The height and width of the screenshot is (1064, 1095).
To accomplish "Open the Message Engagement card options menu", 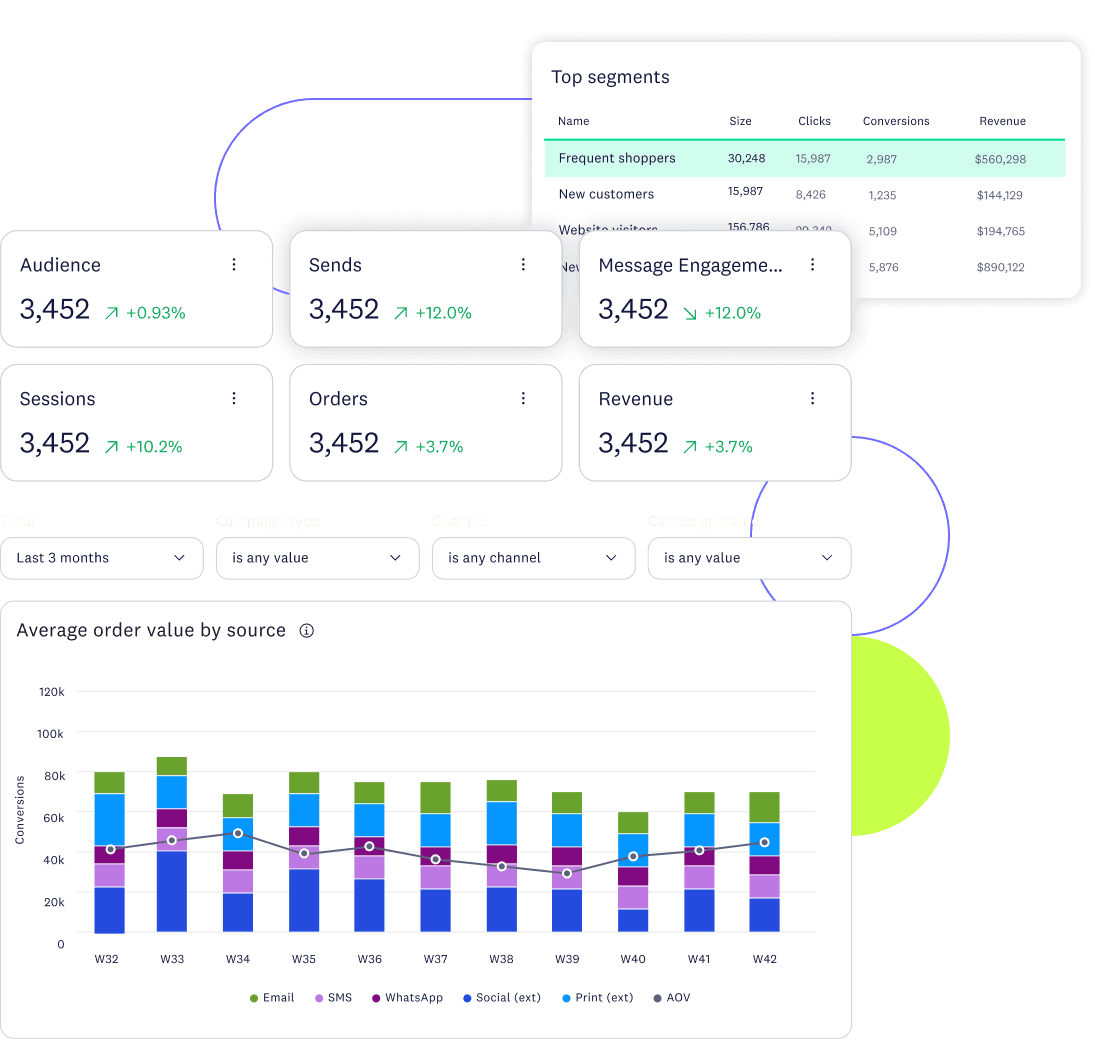I will [812, 264].
